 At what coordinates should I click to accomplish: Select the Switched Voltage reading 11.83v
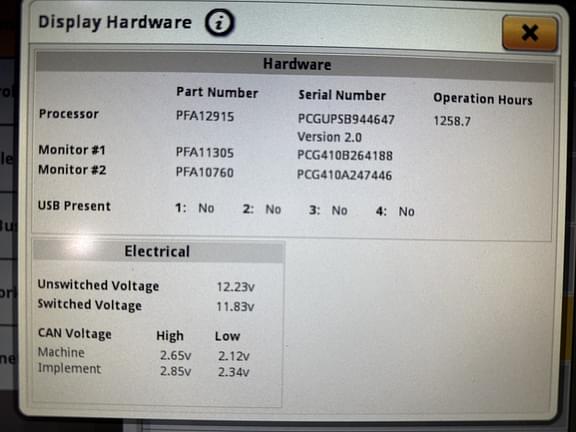coord(235,306)
